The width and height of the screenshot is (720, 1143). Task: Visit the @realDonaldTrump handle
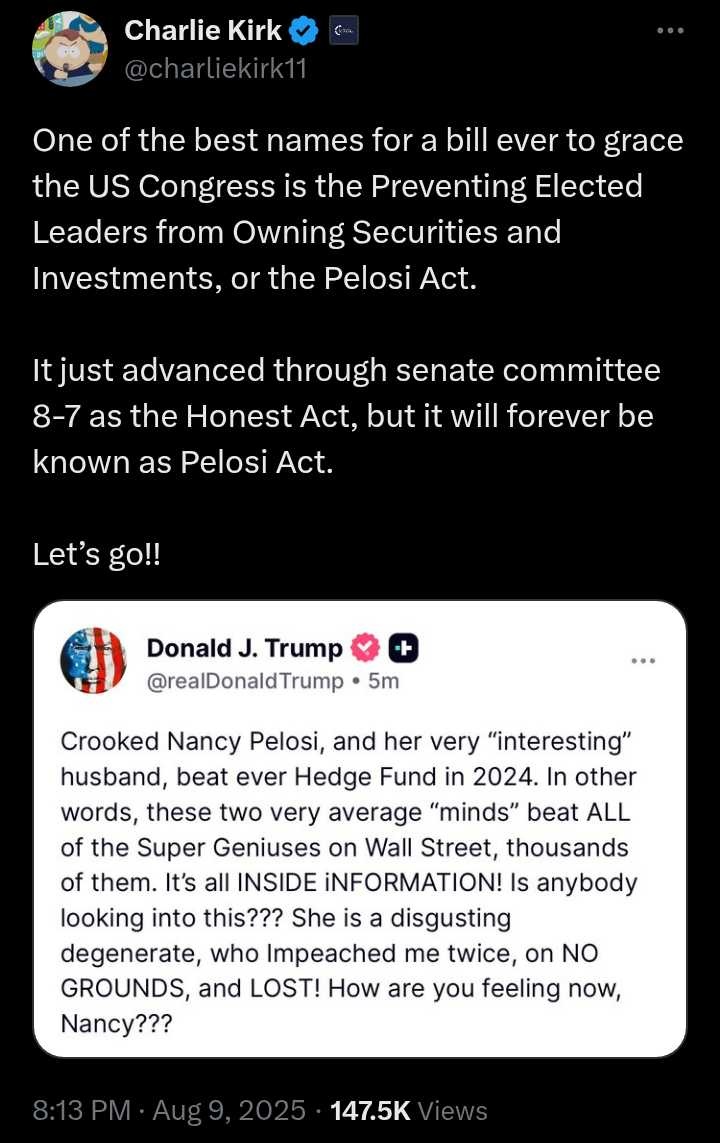click(245, 681)
